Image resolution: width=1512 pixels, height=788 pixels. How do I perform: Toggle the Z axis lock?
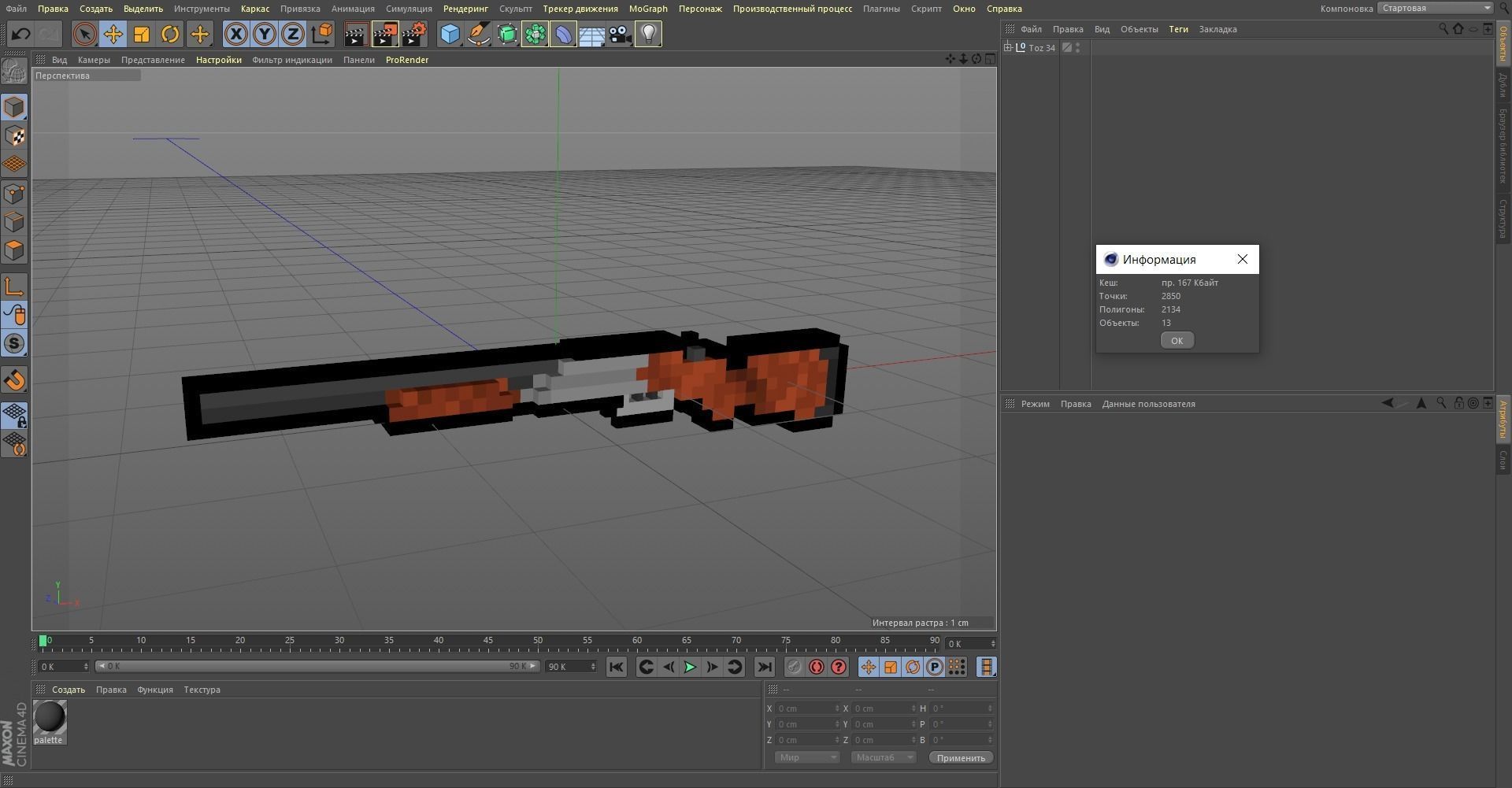tap(293, 34)
